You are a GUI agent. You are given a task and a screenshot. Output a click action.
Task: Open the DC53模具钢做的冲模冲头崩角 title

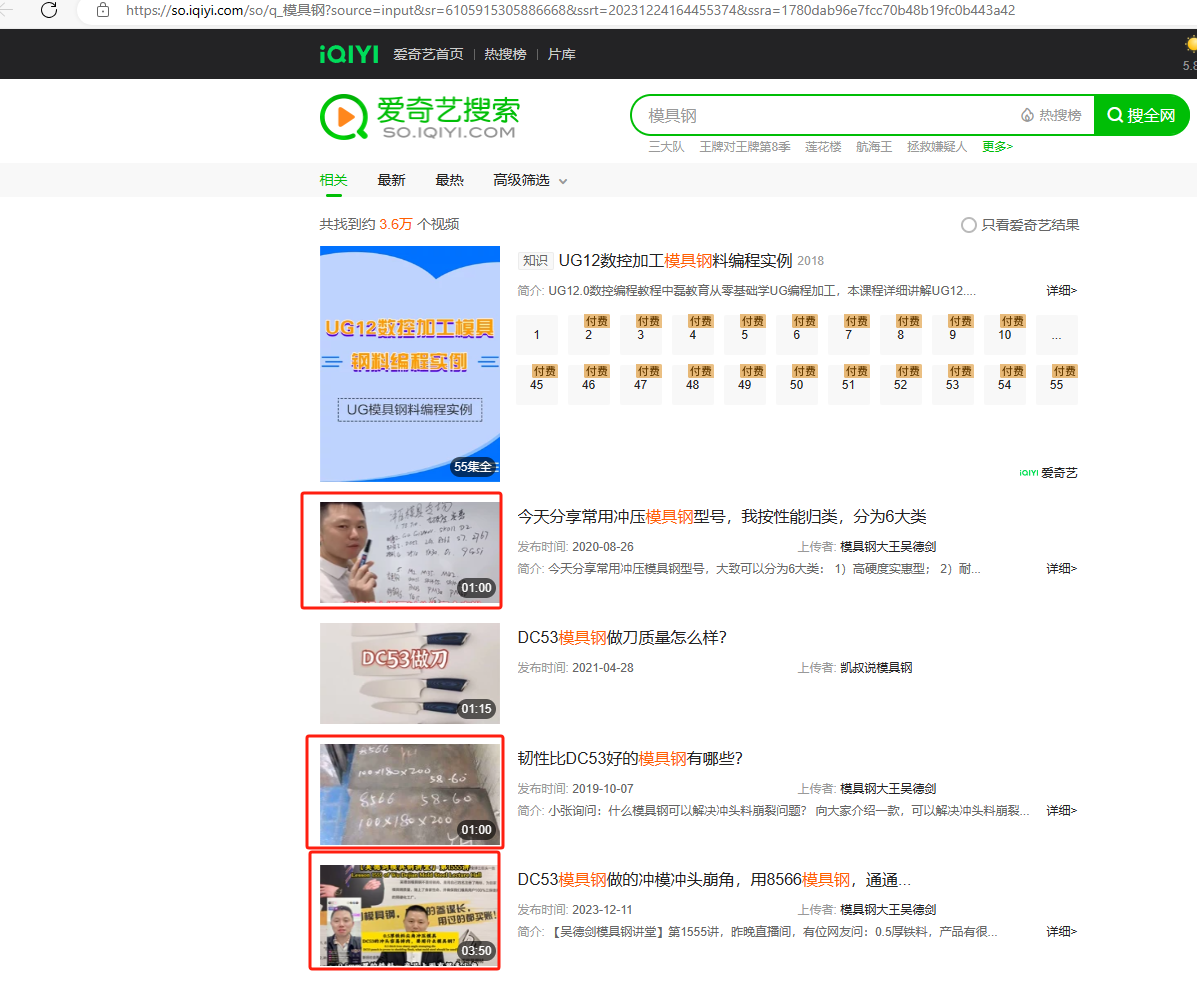714,880
